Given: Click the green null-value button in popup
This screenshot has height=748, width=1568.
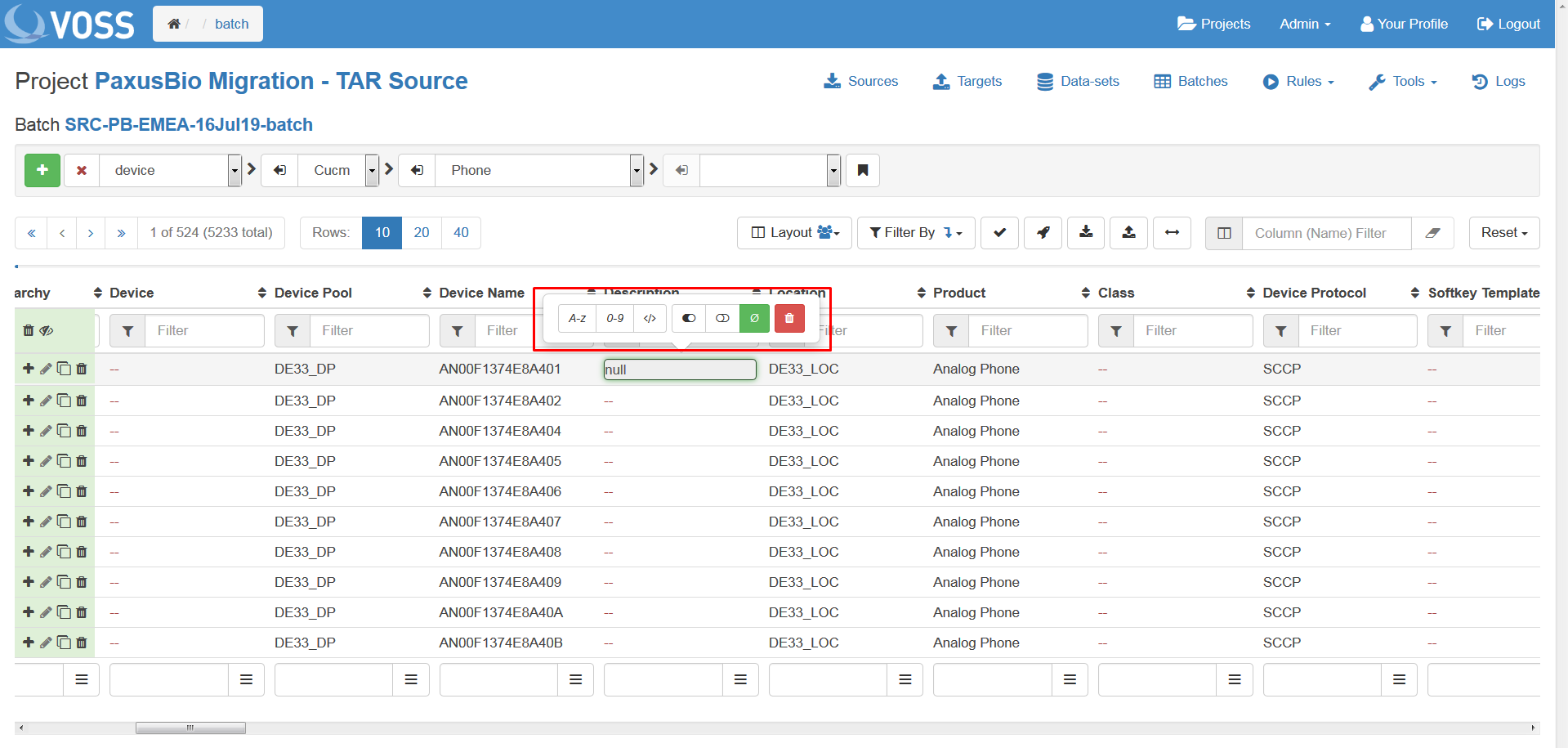Looking at the screenshot, I should tap(754, 318).
